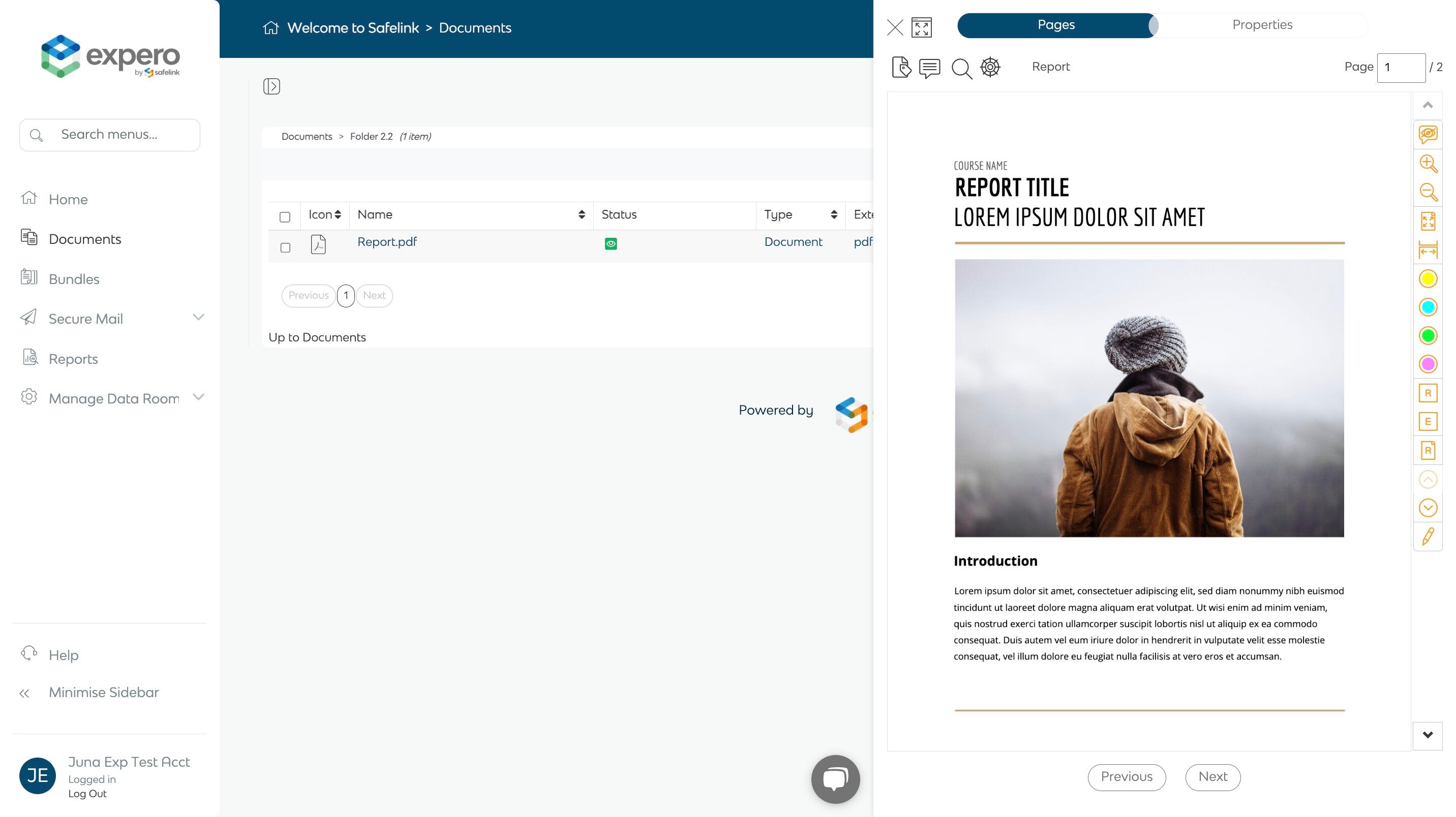This screenshot has height=817, width=1456.
Task: Tick the select-all header checkbox
Action: [285, 217]
